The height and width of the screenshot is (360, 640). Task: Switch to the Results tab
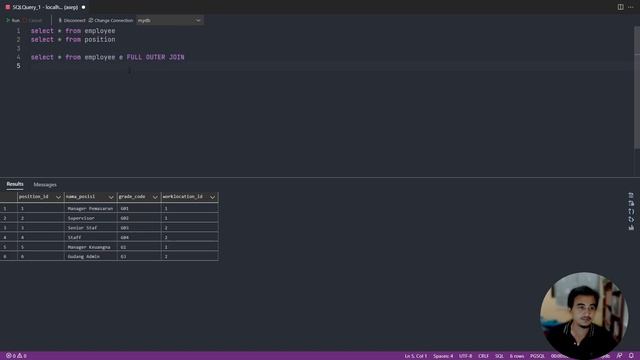pyautogui.click(x=15, y=184)
